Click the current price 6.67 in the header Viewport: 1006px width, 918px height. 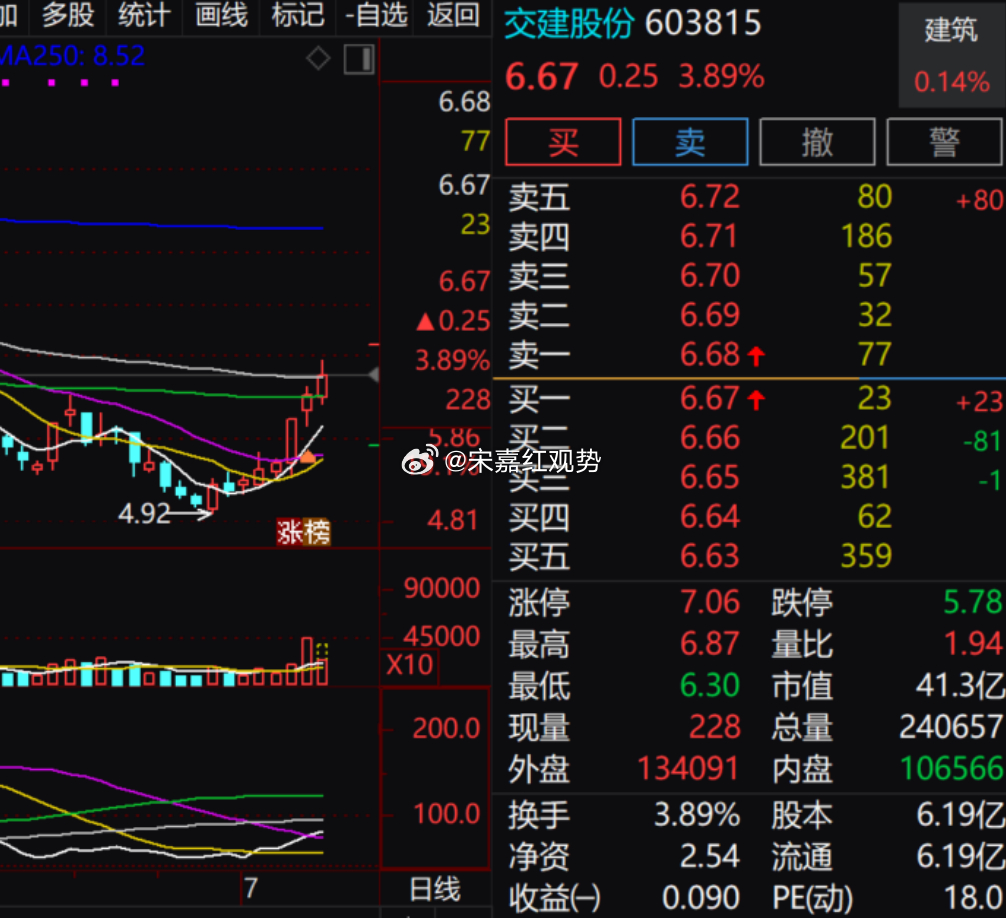tap(541, 76)
